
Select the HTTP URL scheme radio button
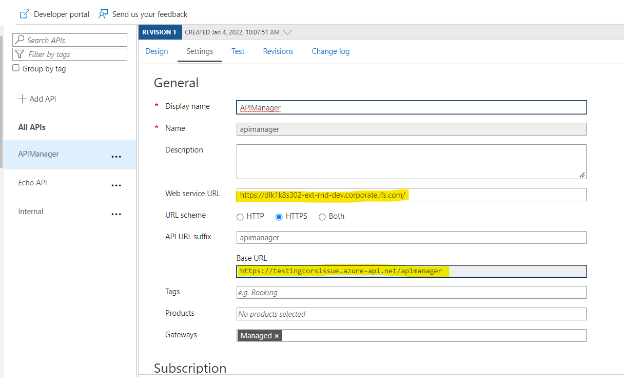pyautogui.click(x=240, y=217)
